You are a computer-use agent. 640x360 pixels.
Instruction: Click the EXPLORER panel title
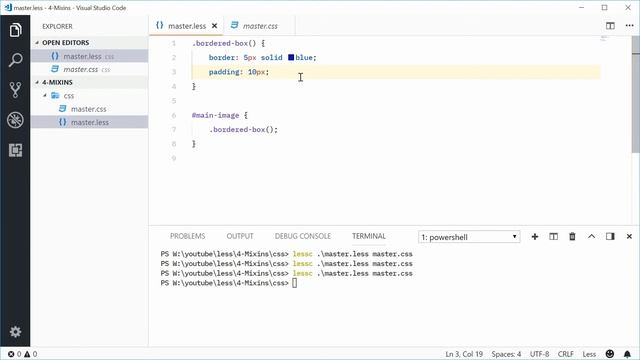pyautogui.click(x=57, y=26)
